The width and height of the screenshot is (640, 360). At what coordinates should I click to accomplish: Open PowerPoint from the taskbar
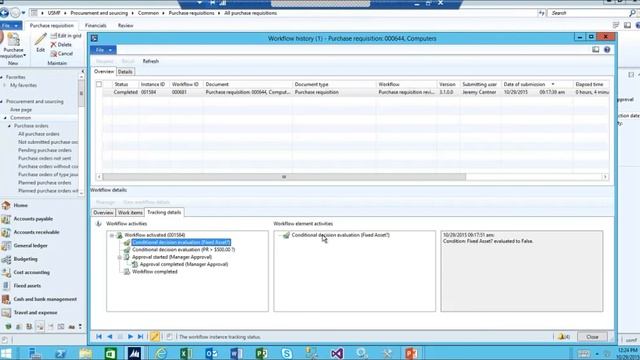411,353
